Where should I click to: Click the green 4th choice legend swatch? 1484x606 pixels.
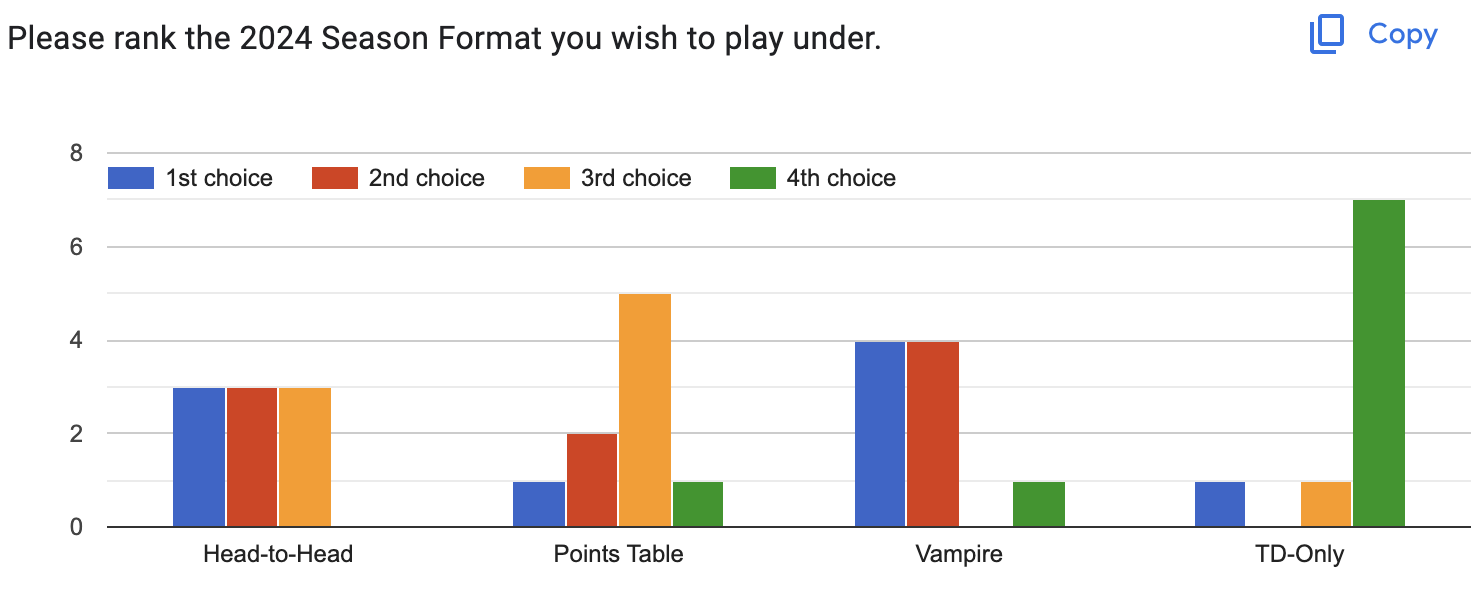point(753,178)
